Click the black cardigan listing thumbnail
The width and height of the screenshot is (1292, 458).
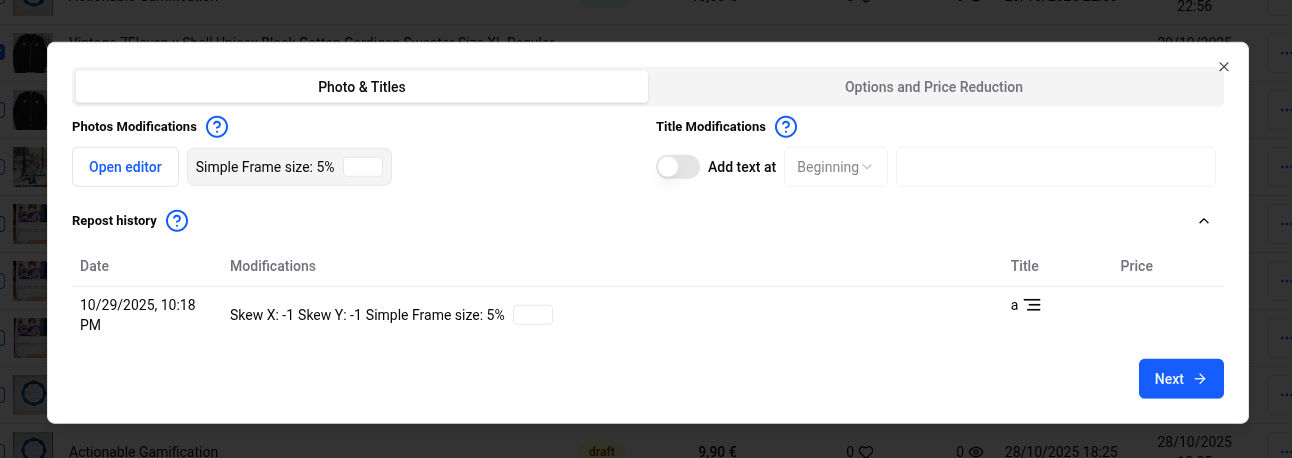coord(30,50)
